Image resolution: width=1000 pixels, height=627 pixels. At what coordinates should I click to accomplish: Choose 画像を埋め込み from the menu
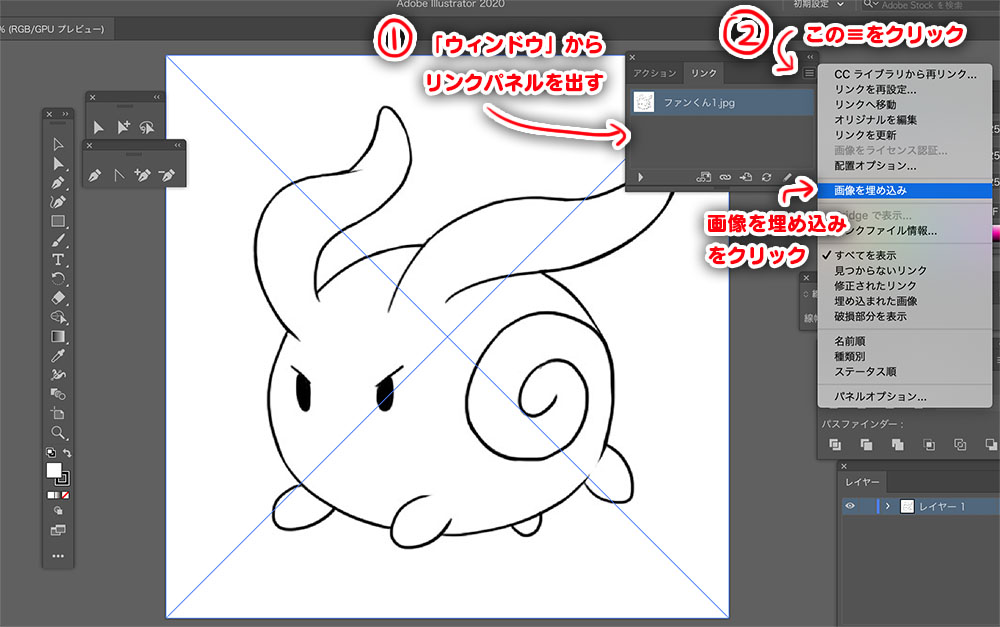tap(904, 190)
